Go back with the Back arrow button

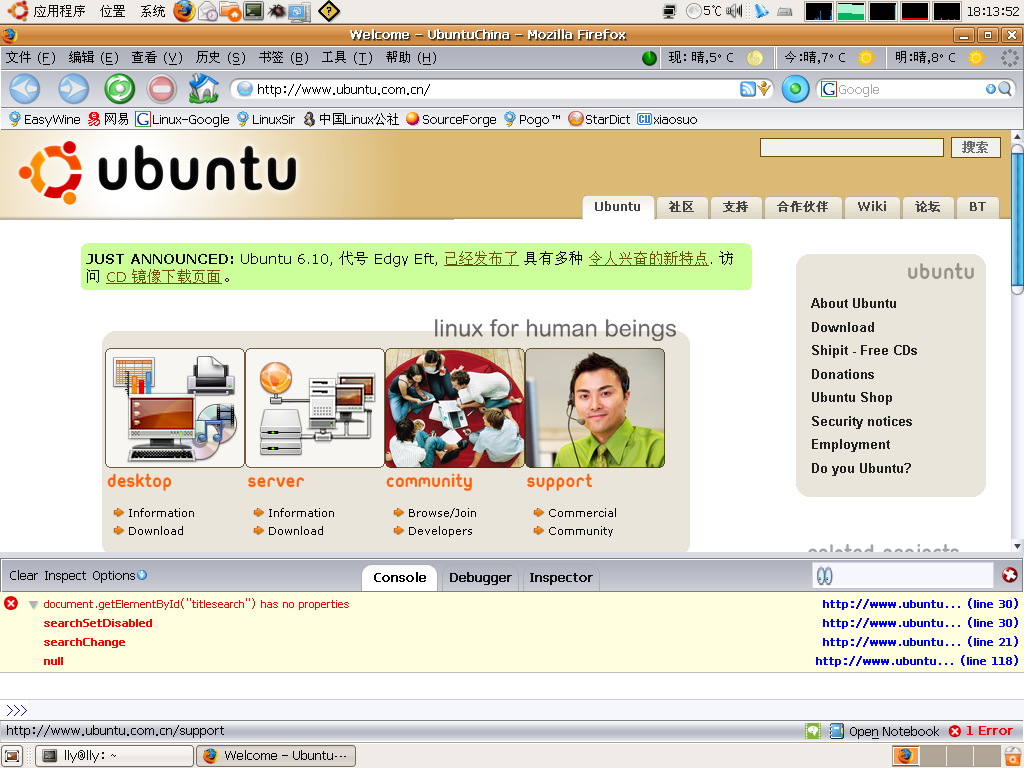click(25, 89)
